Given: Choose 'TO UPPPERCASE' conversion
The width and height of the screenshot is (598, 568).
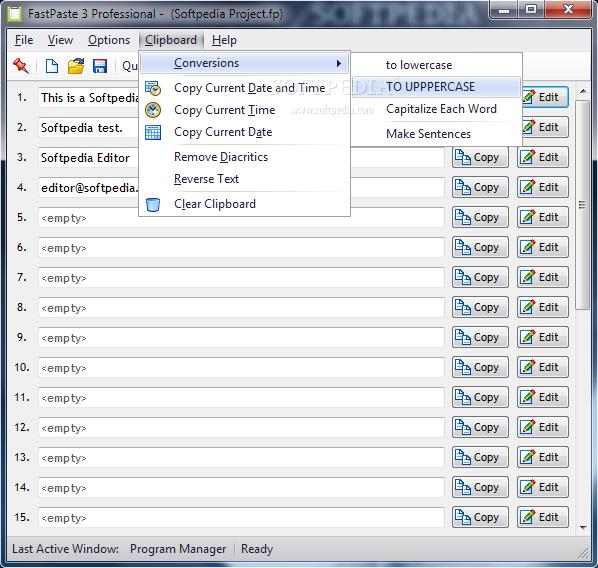Looking at the screenshot, I should [x=436, y=87].
